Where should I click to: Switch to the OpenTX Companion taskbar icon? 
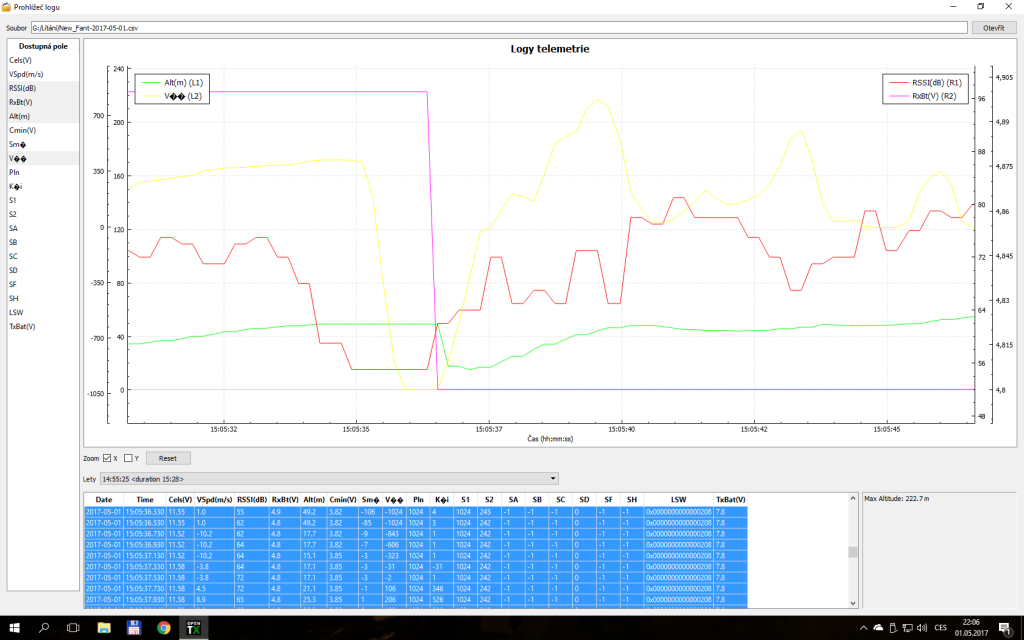point(193,628)
